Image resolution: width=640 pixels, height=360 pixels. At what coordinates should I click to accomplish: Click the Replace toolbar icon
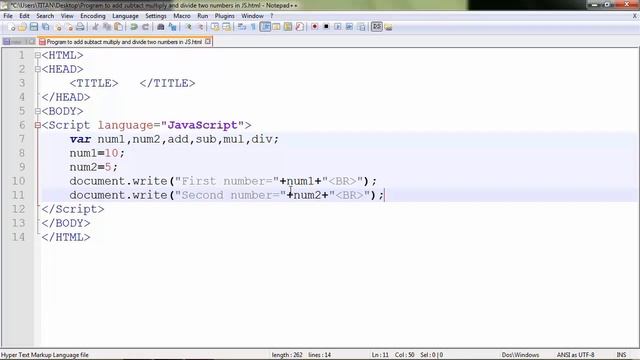point(173,27)
